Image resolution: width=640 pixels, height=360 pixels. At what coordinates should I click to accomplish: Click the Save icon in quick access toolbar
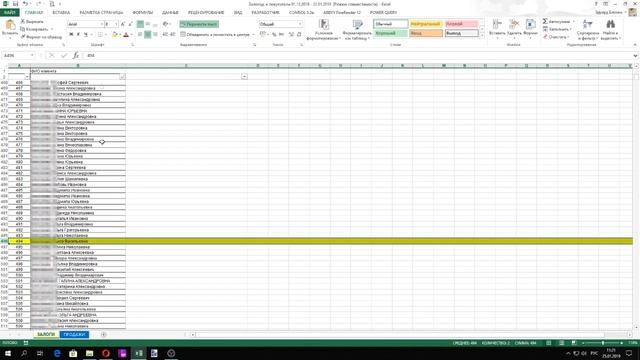pos(15,4)
